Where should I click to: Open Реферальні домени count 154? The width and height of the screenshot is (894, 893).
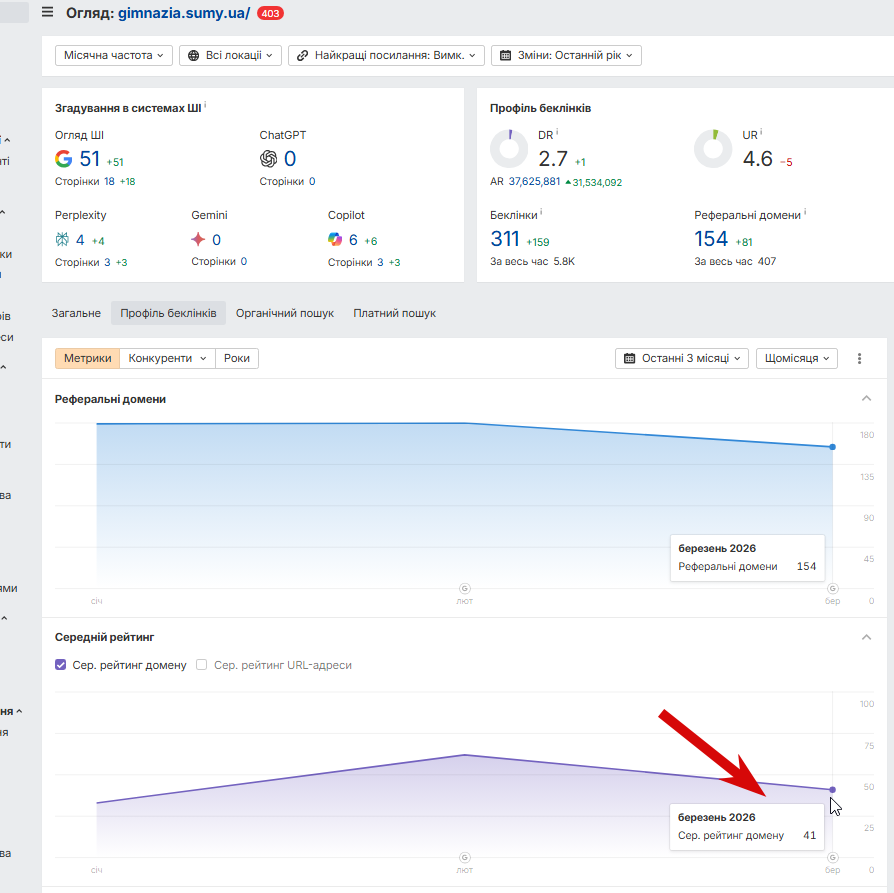[x=711, y=239]
